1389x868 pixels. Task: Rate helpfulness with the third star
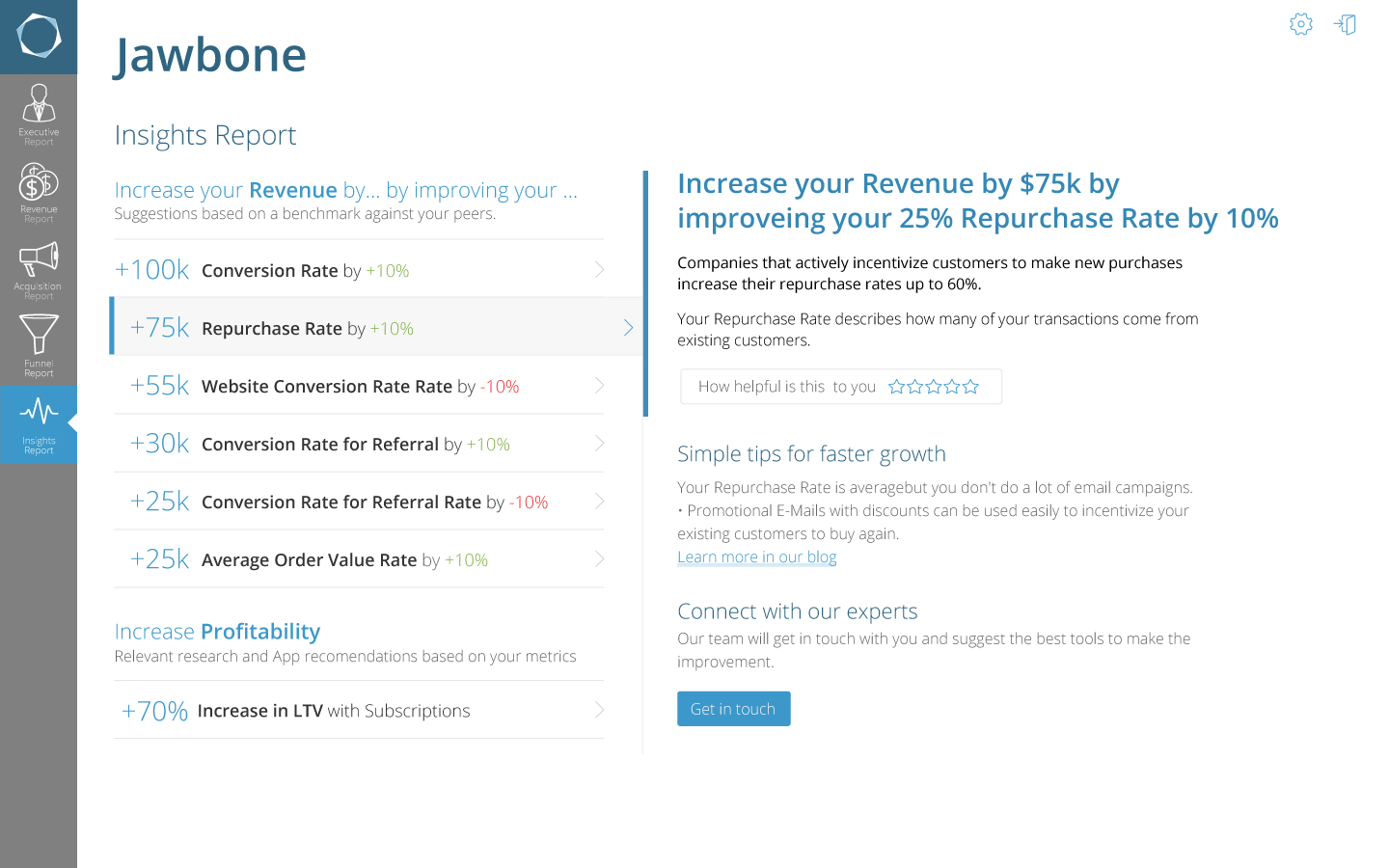pos(934,387)
